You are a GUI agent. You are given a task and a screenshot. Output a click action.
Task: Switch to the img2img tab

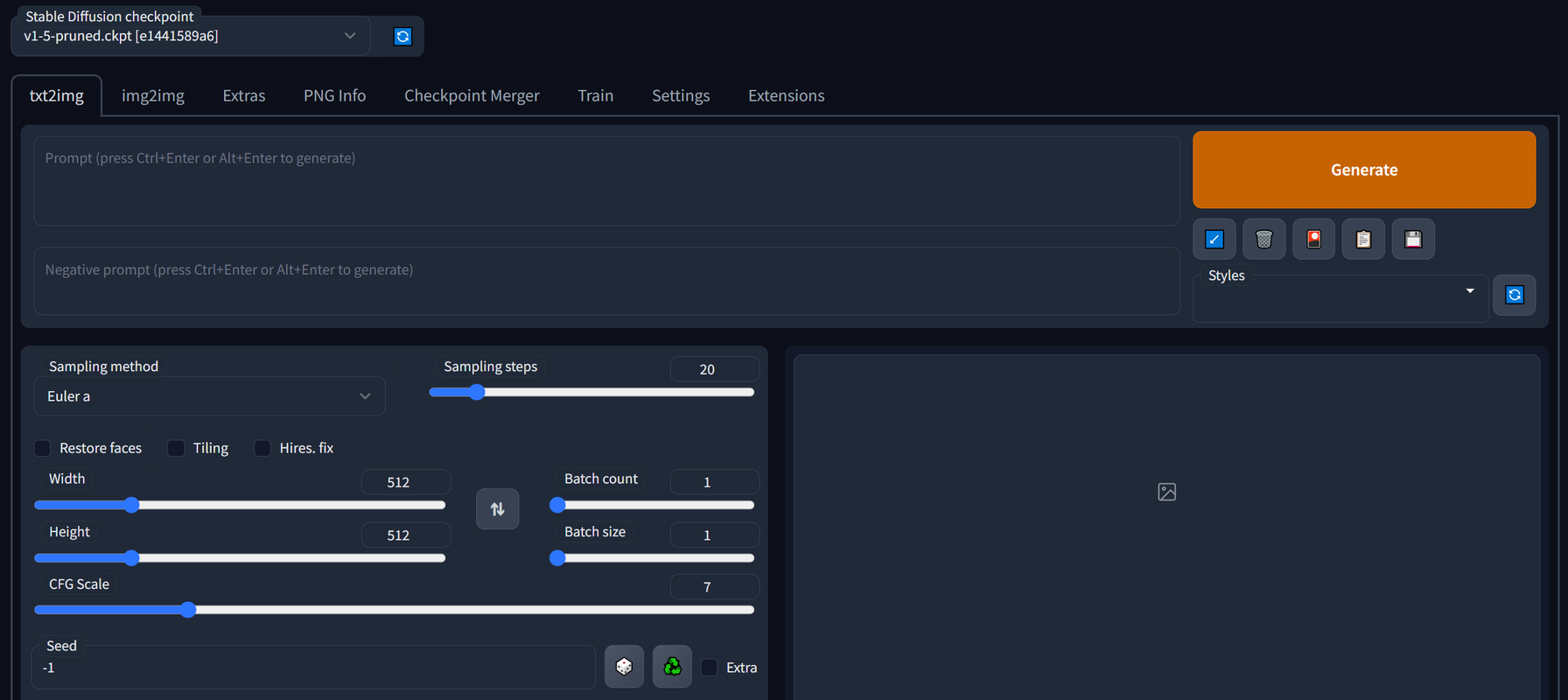click(x=153, y=95)
